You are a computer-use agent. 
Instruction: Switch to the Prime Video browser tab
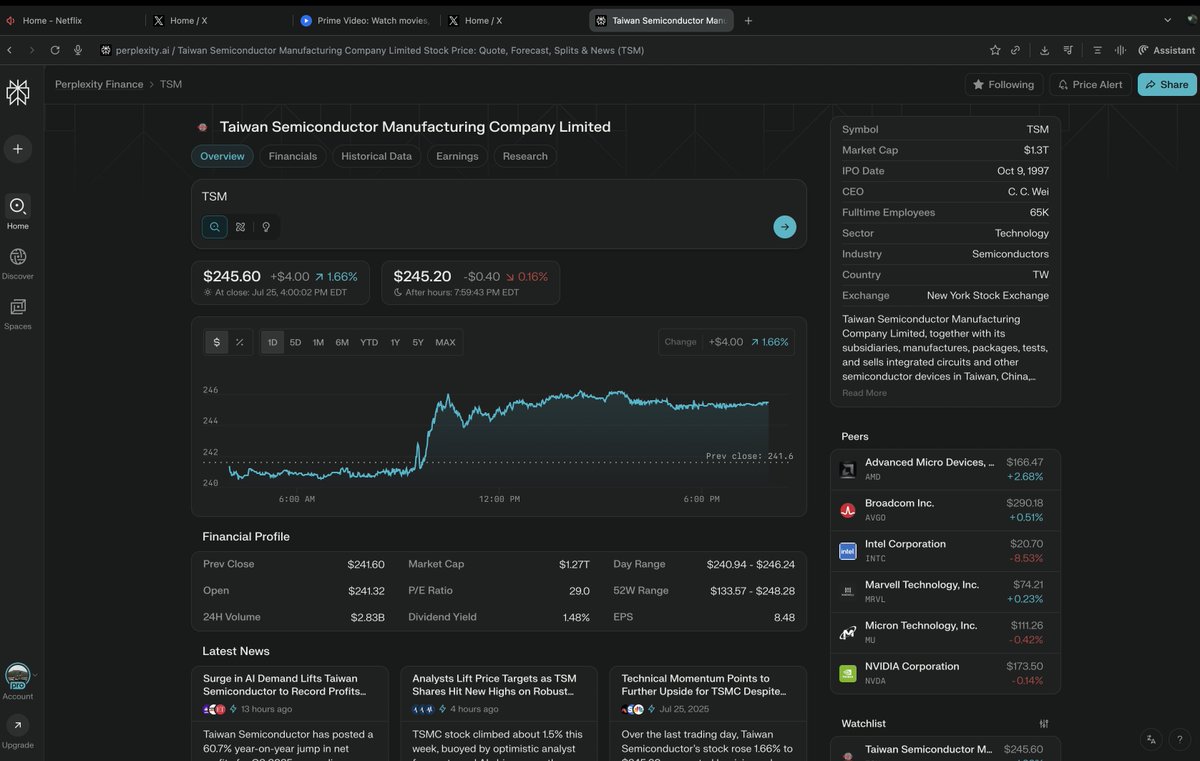(366, 20)
